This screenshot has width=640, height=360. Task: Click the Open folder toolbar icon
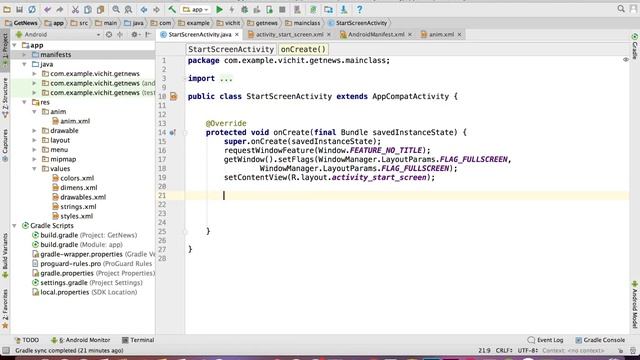(x=7, y=9)
